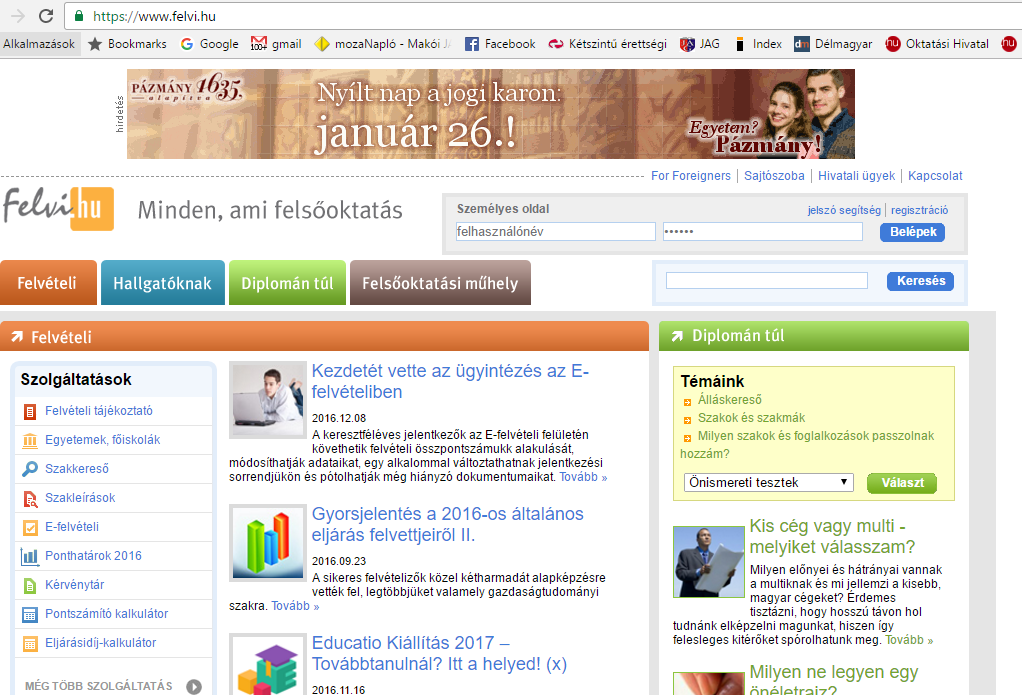
Task: Switch to the Diplomán túl tab
Action: [x=287, y=283]
